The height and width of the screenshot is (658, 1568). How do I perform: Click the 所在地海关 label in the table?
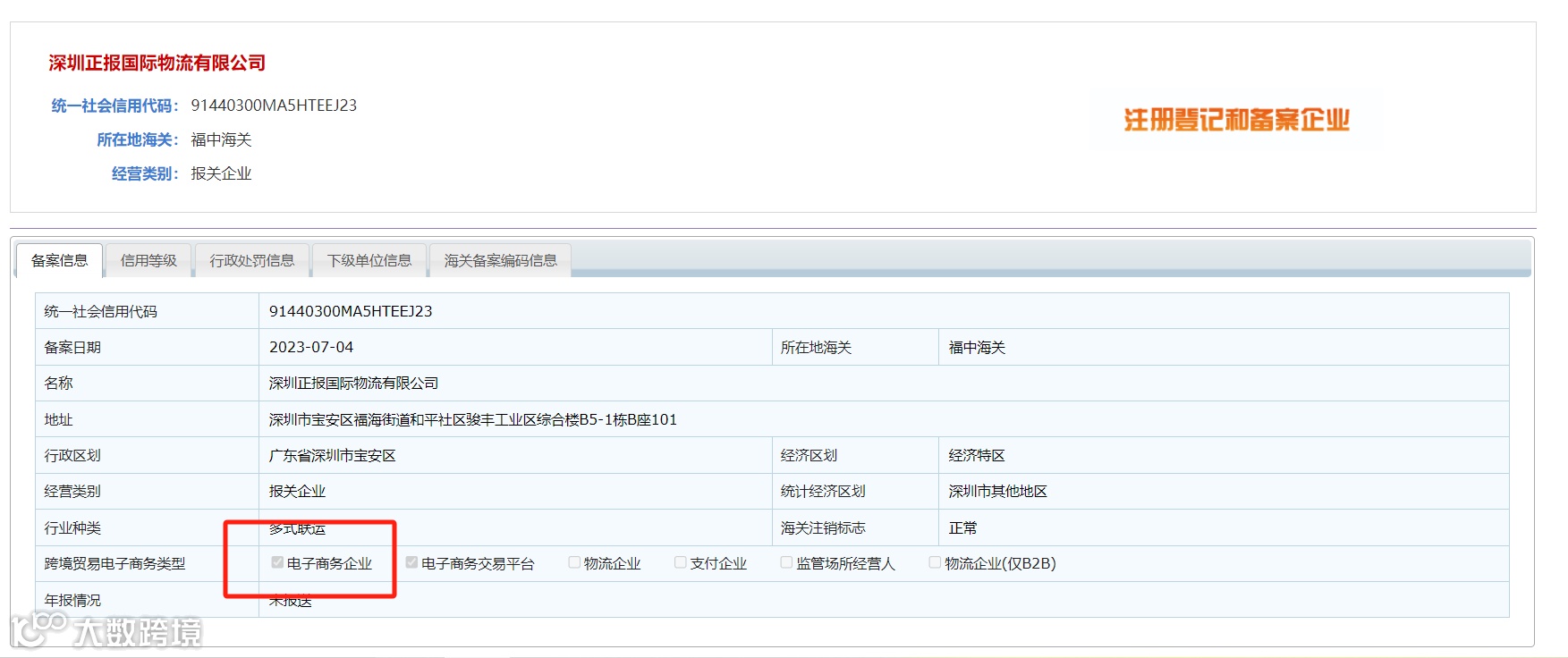[x=816, y=348]
